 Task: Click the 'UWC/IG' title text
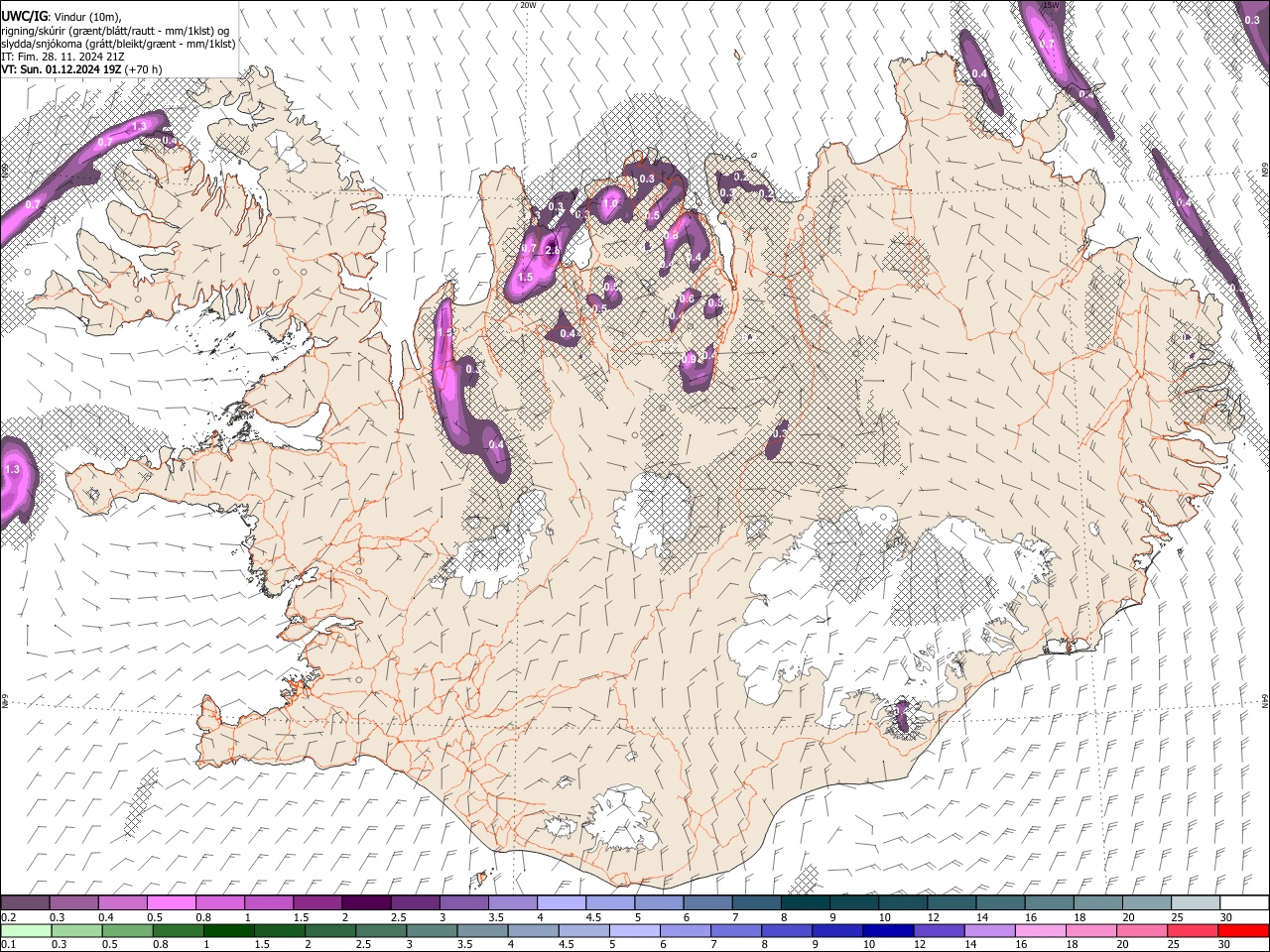pos(23,17)
